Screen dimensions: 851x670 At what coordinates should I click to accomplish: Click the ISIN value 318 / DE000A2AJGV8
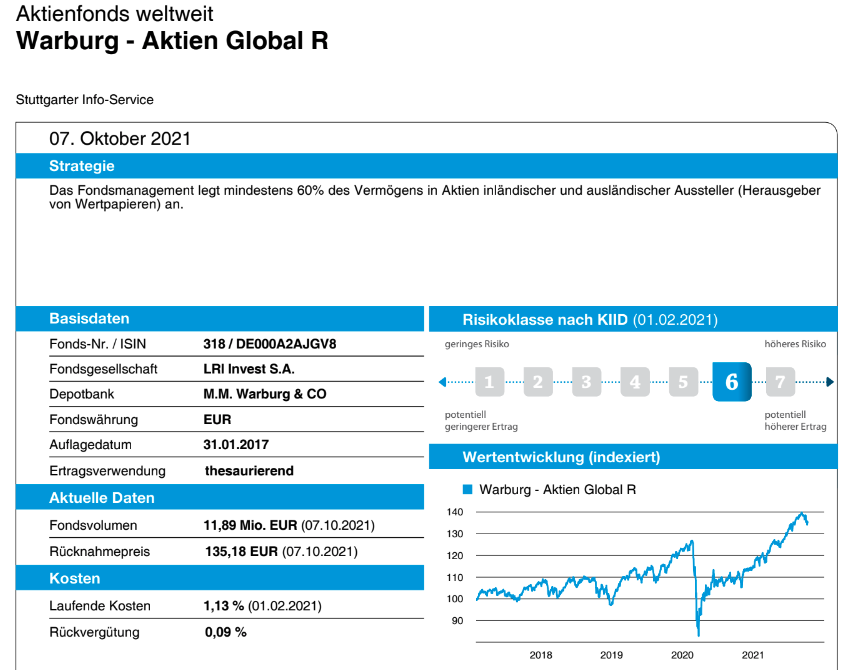coord(270,344)
